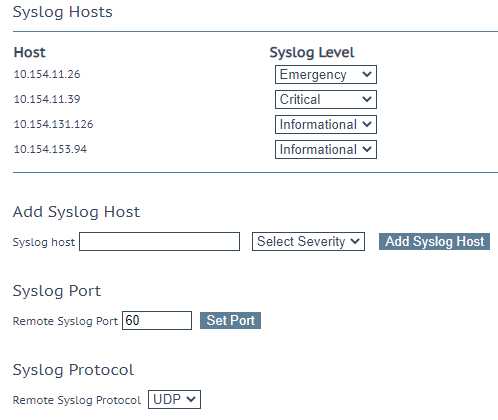This screenshot has width=498, height=420.
Task: Expand Informational dropdown for 10.154.131.126
Action: pyautogui.click(x=326, y=124)
